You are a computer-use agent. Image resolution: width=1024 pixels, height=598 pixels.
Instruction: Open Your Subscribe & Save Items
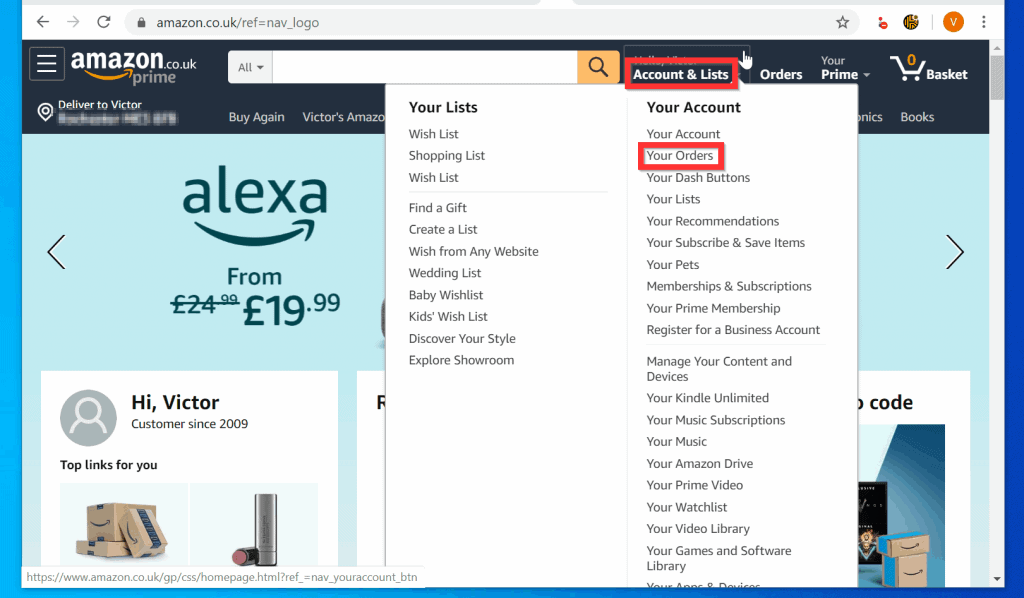point(726,243)
